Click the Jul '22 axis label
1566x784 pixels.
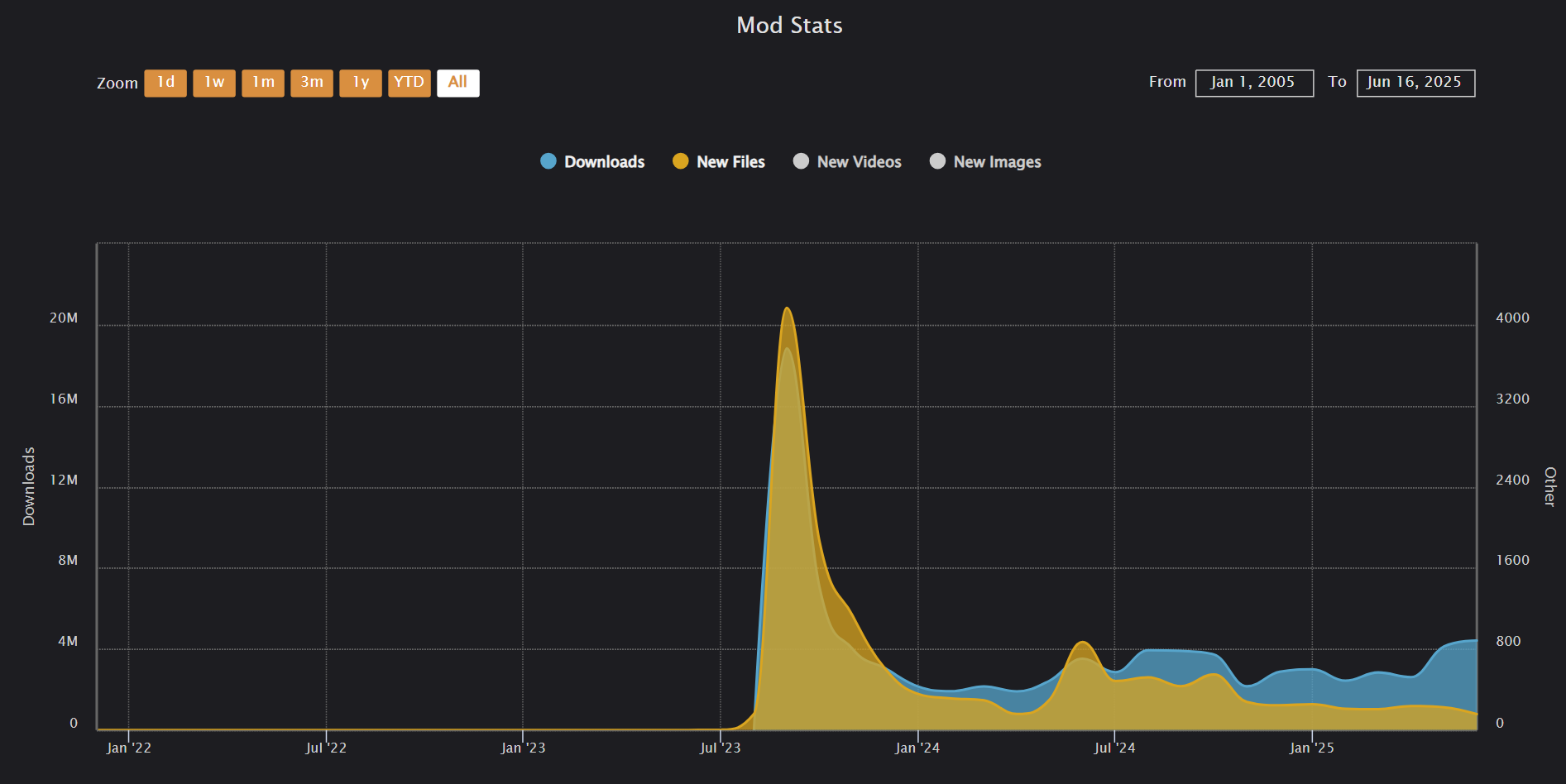(x=326, y=748)
